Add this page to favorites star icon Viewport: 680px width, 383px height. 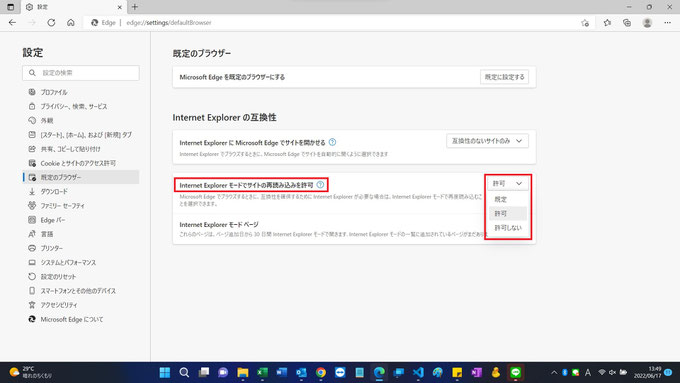585,23
